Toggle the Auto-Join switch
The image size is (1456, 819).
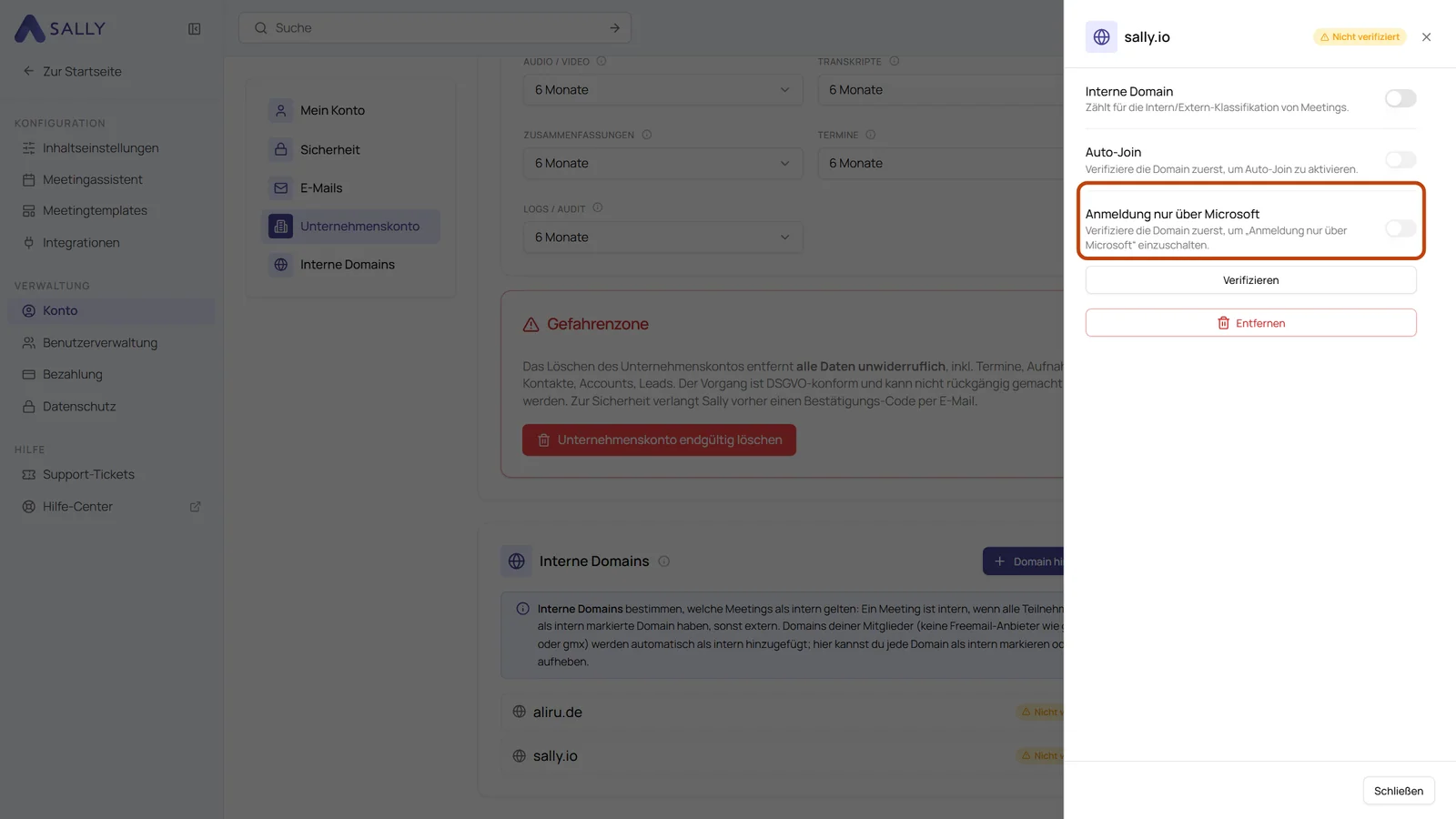point(1400,160)
